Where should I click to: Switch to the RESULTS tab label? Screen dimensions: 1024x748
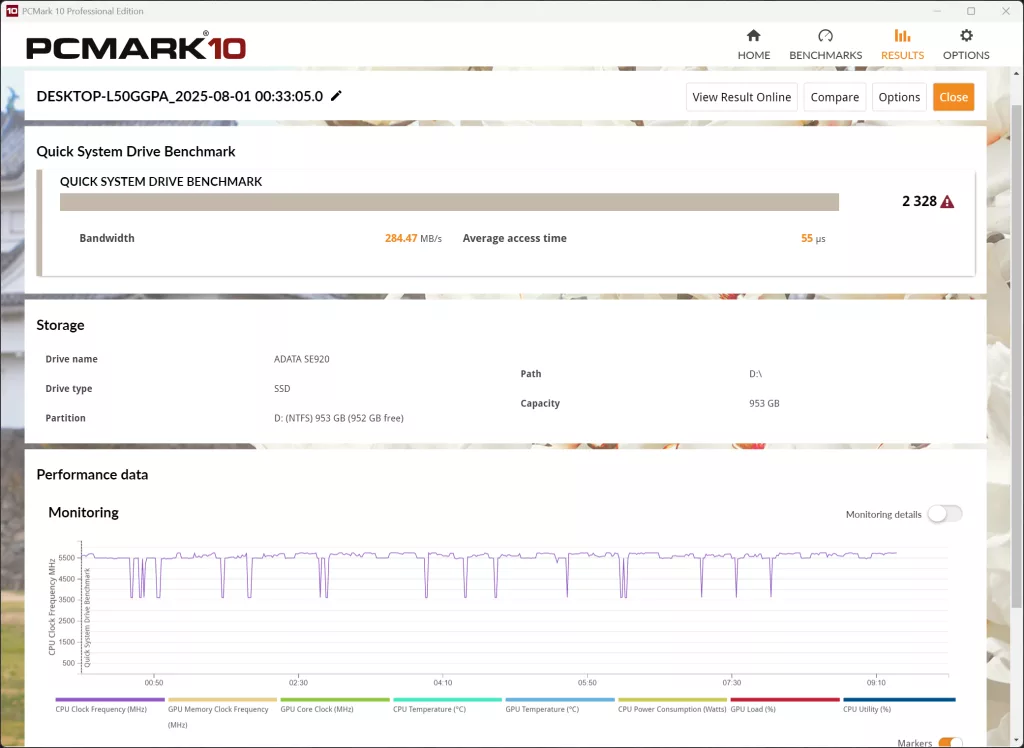(902, 55)
